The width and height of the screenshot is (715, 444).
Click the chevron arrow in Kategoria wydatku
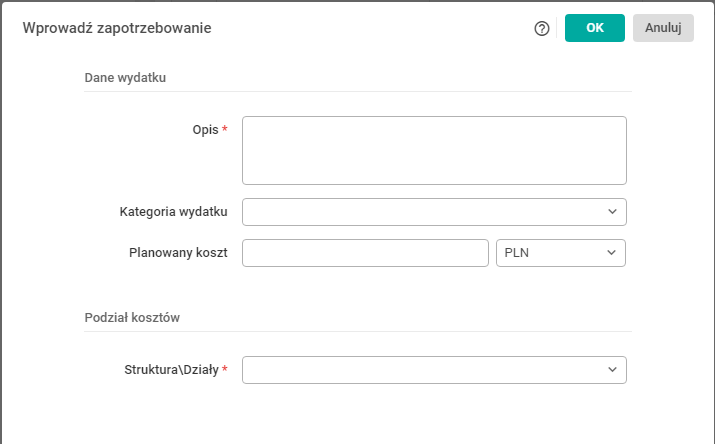click(612, 212)
